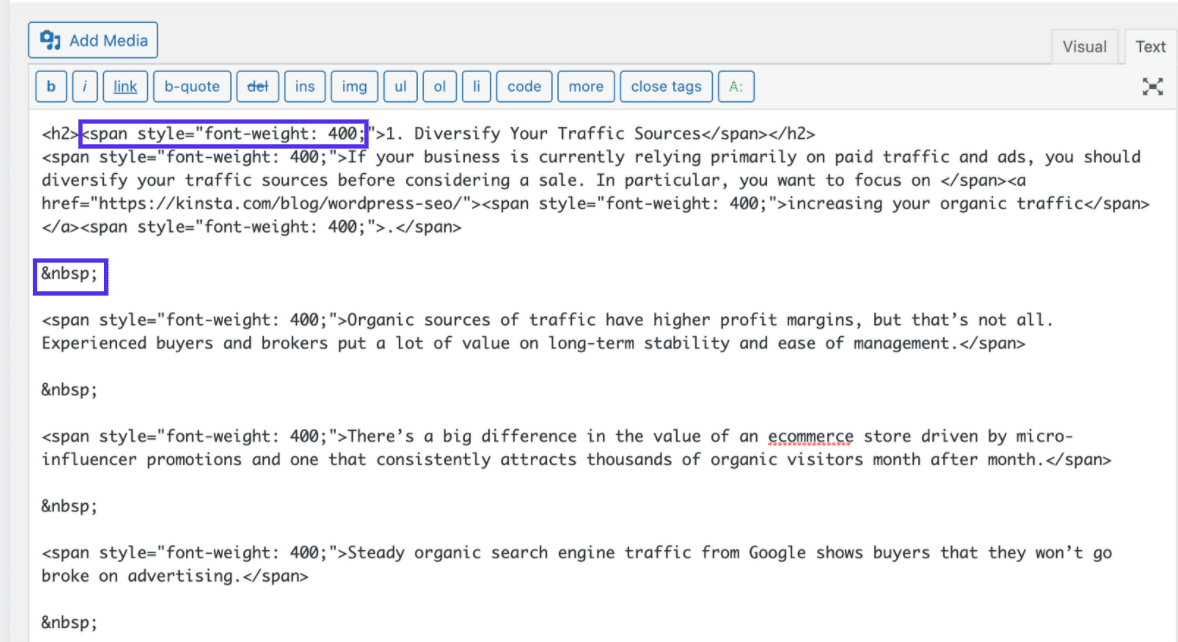This screenshot has height=642, width=1178.
Task: Insert a blockquote with b-quote
Action: point(192,86)
